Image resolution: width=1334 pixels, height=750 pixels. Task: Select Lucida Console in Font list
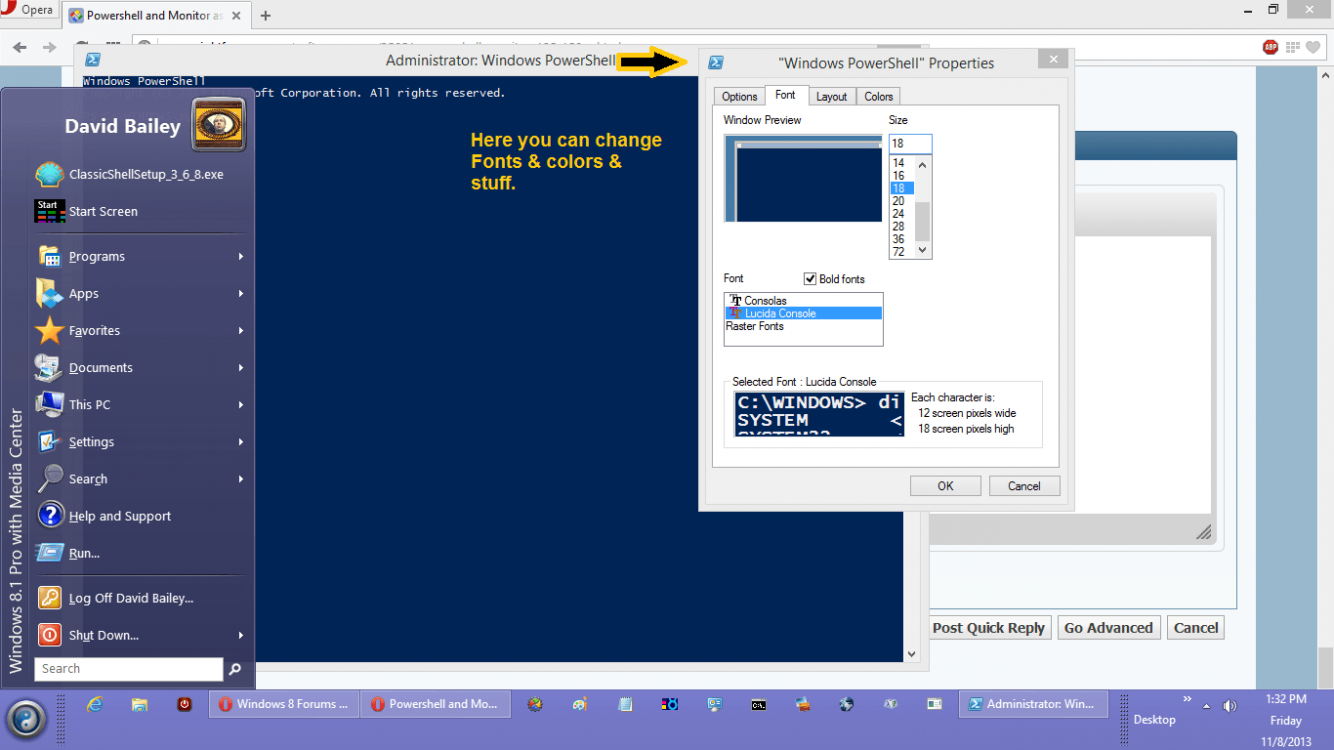coord(803,313)
